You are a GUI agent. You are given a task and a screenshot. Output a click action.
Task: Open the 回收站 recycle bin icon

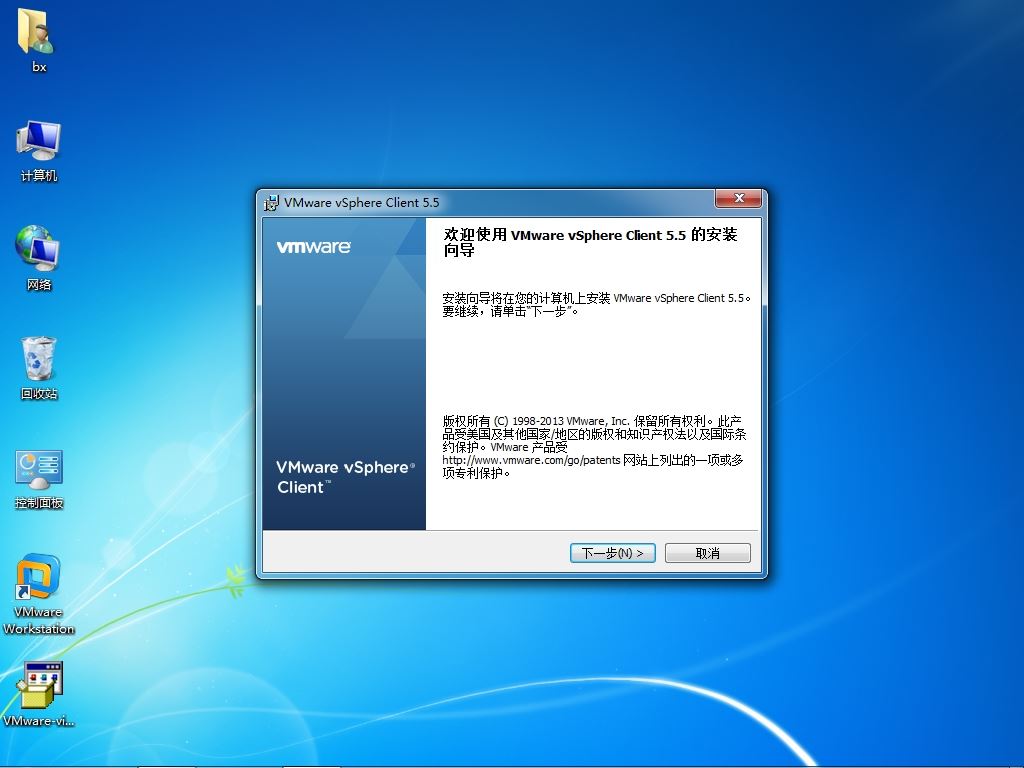(39, 358)
